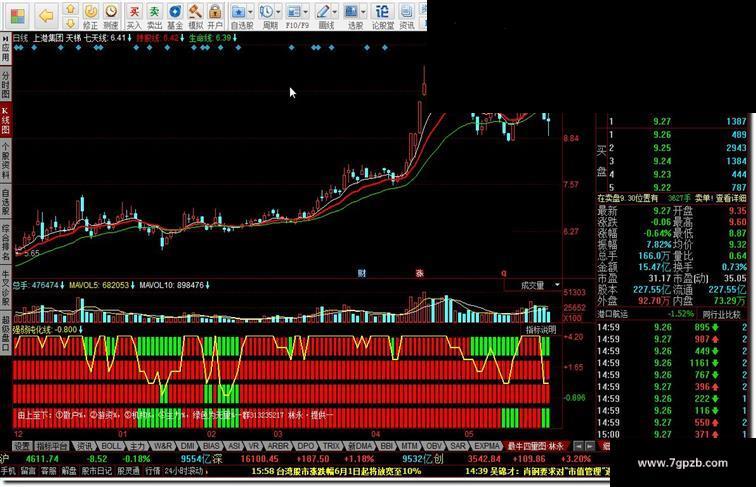This screenshot has height=487, width=756.
Task: Select the EXPMA indicator tab
Action: [486, 446]
